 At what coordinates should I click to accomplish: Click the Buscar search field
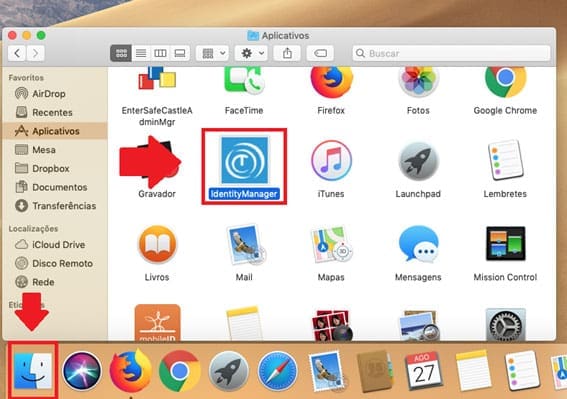click(x=451, y=54)
